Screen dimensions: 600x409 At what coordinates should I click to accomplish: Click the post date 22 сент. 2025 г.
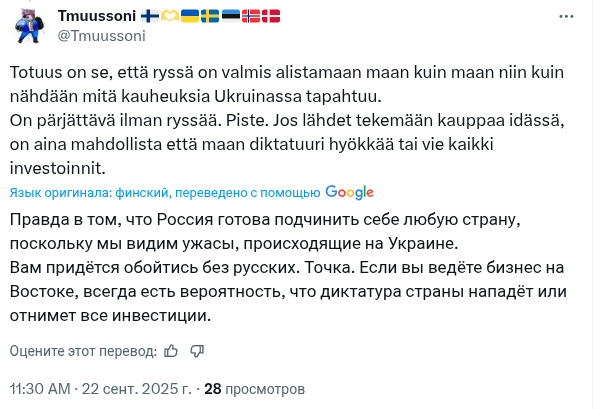[x=137, y=389]
